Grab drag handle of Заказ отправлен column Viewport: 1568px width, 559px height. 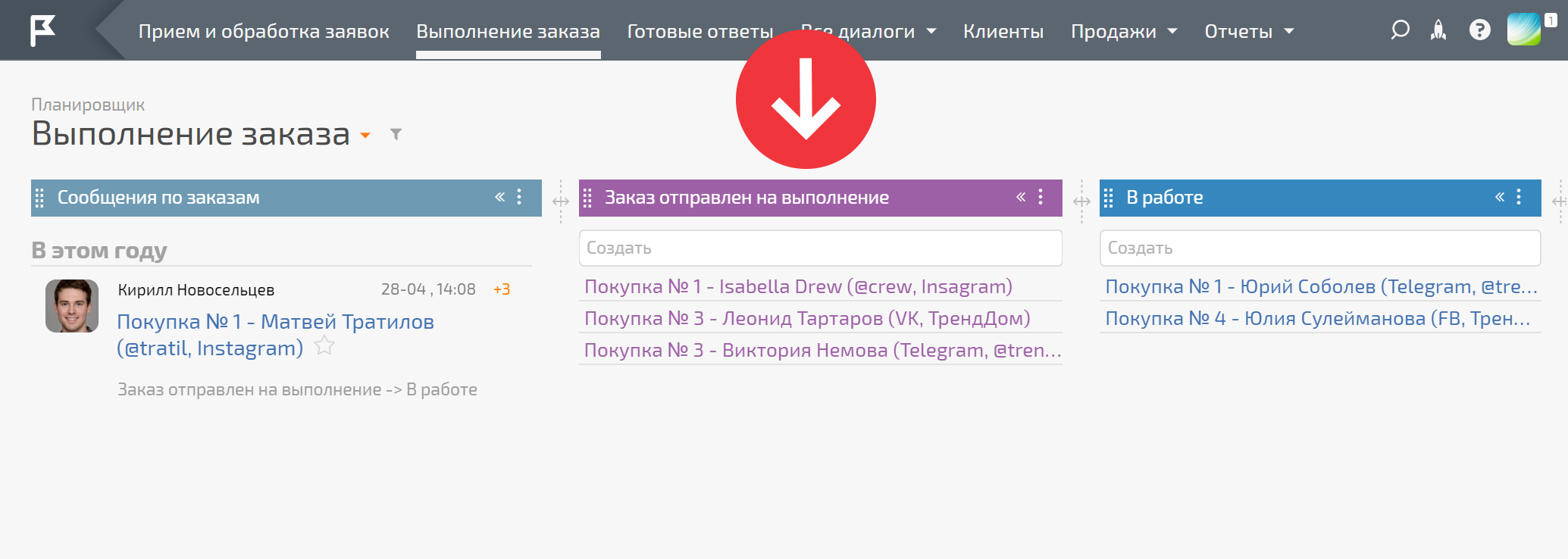[x=587, y=198]
